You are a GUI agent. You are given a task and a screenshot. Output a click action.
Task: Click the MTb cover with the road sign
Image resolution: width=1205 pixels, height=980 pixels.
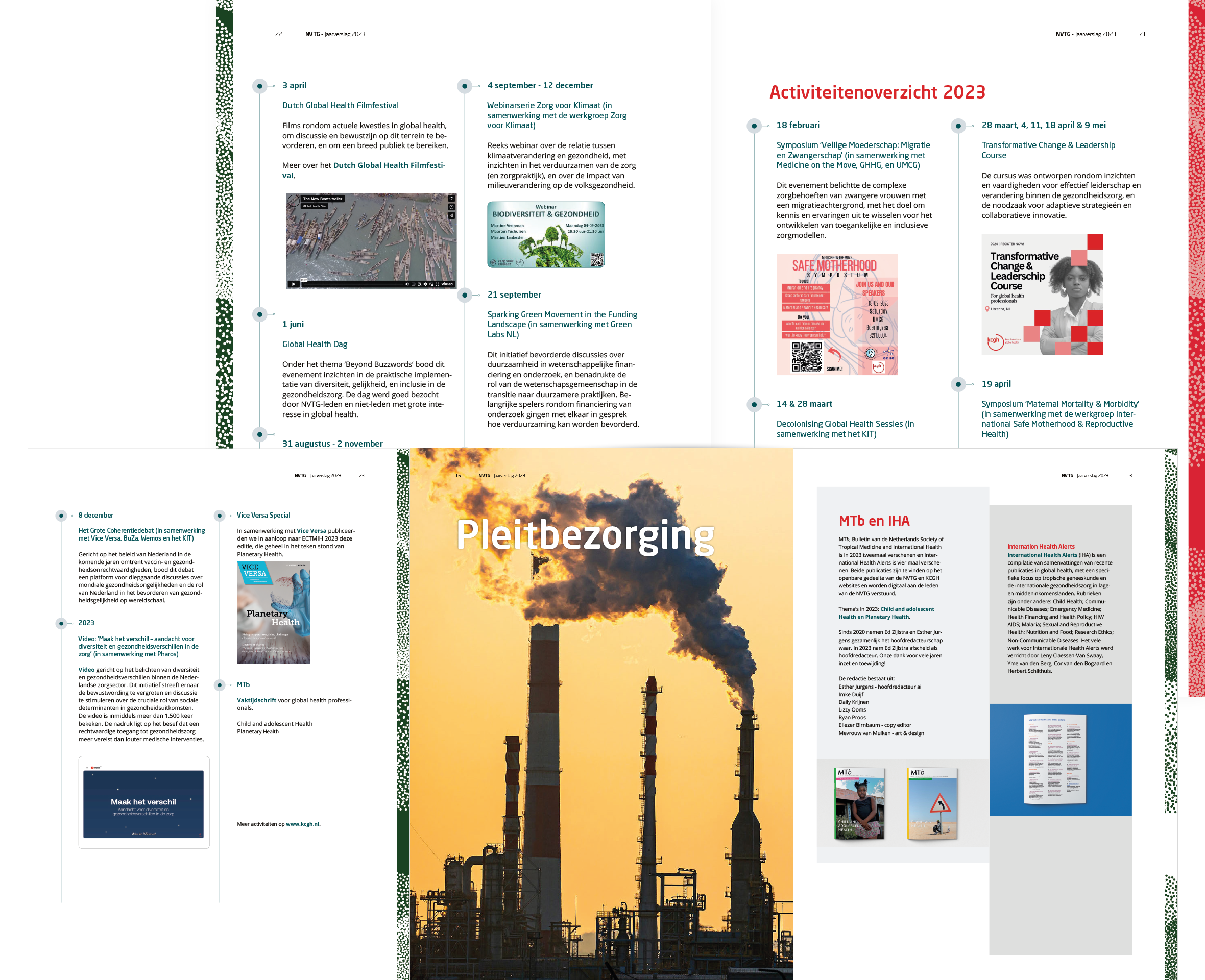click(x=932, y=803)
